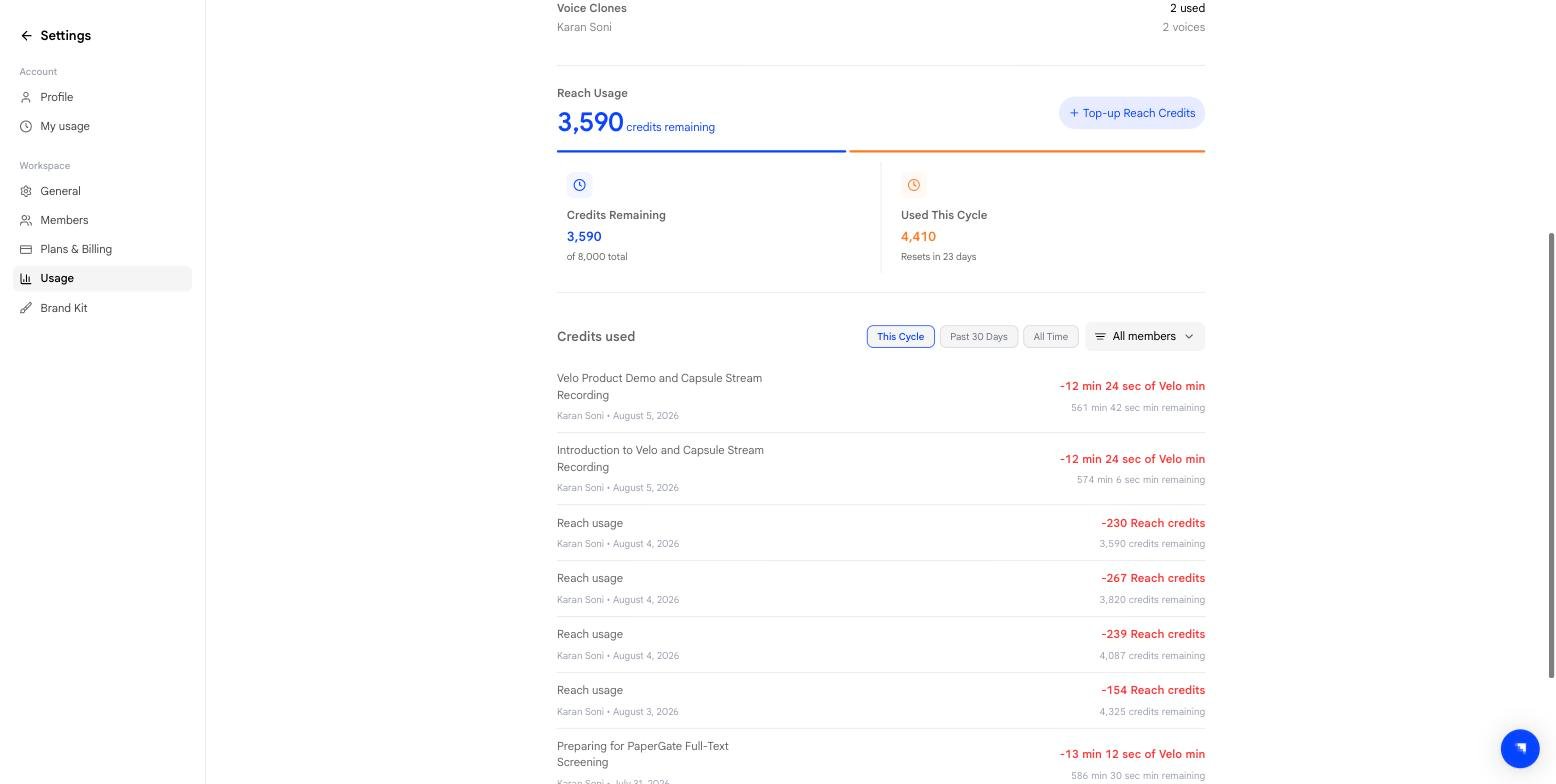
Task: Click the Resets in 23 days text
Action: pos(938,257)
